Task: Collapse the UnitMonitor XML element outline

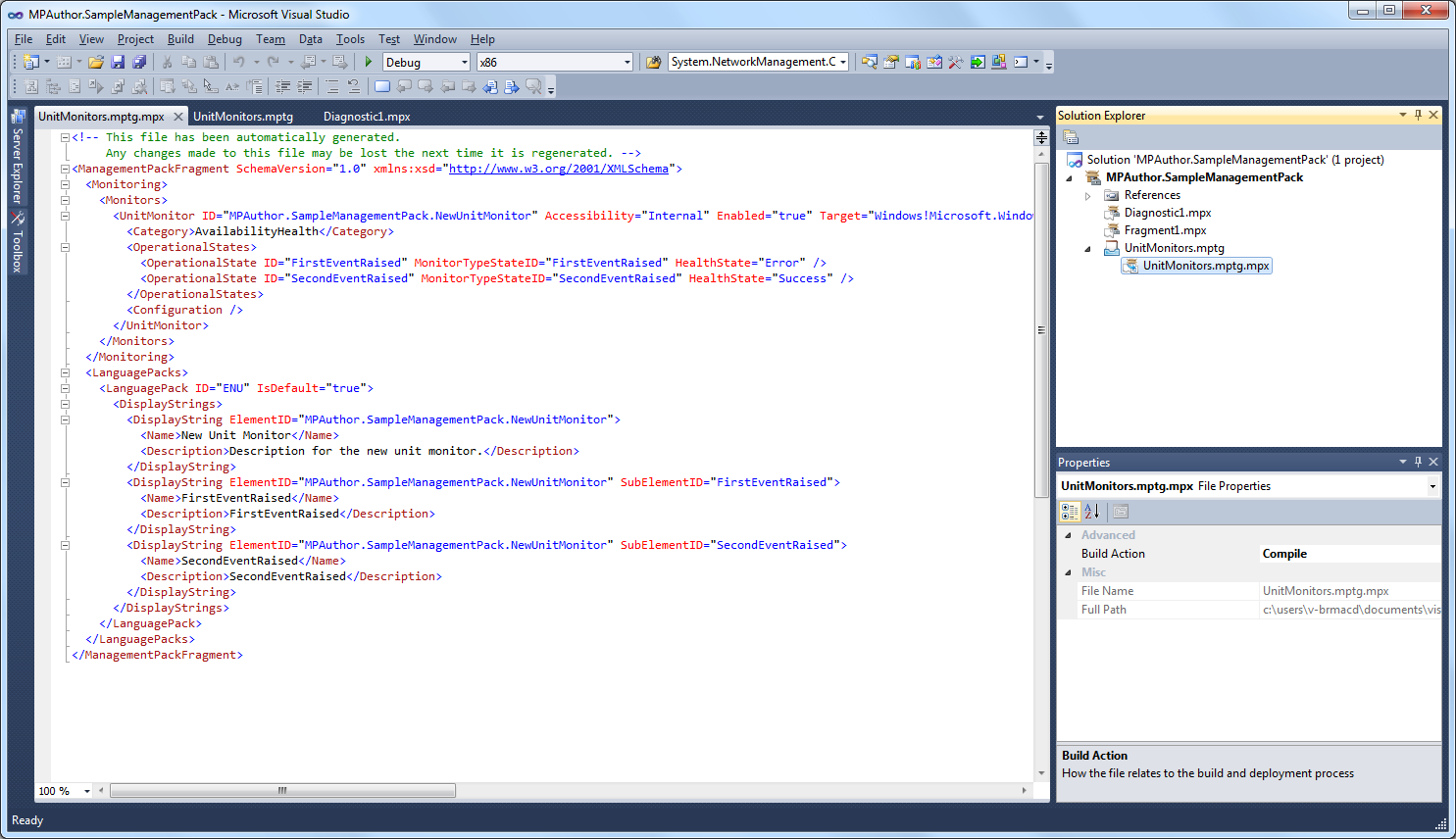Action: [65, 216]
